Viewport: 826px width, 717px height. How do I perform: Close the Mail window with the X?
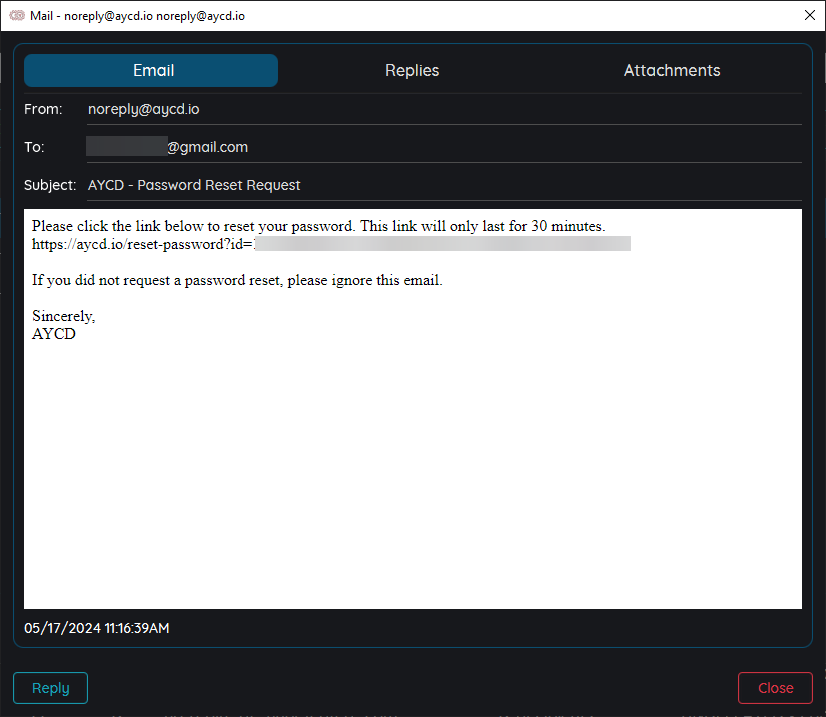click(810, 15)
